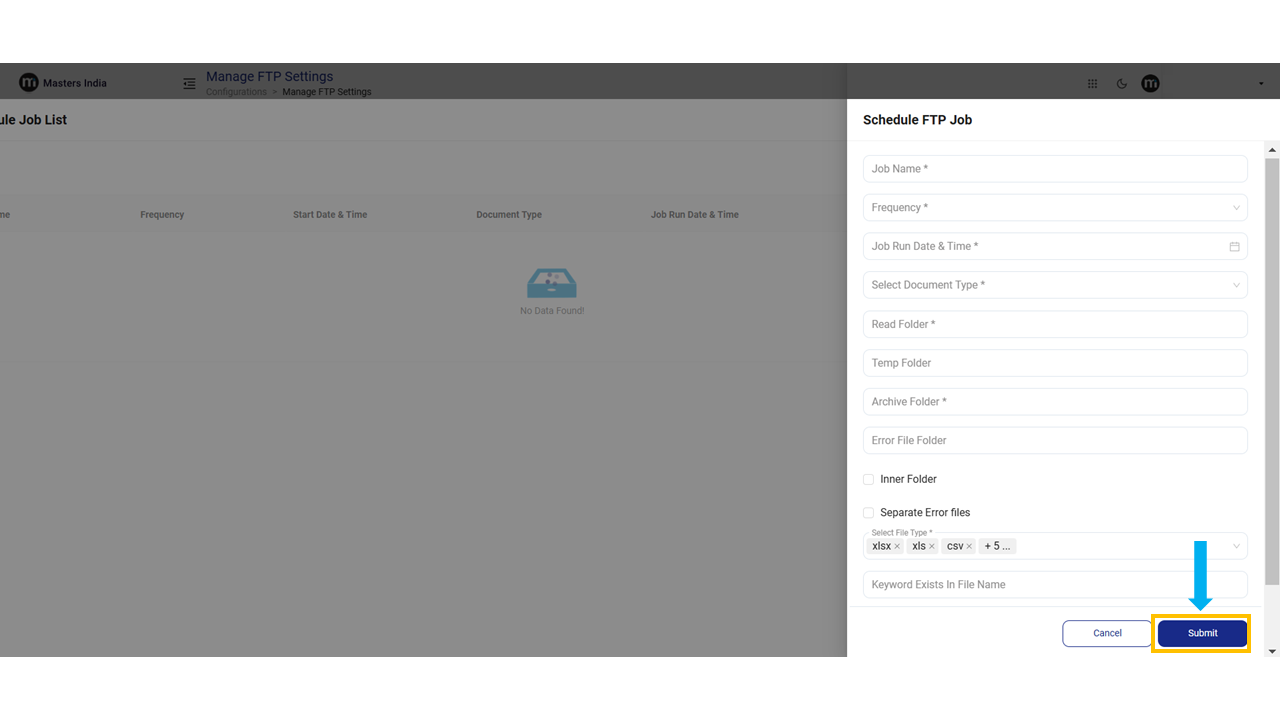This screenshot has height=720, width=1280.
Task: Focus the Job Name input field
Action: 1054,169
